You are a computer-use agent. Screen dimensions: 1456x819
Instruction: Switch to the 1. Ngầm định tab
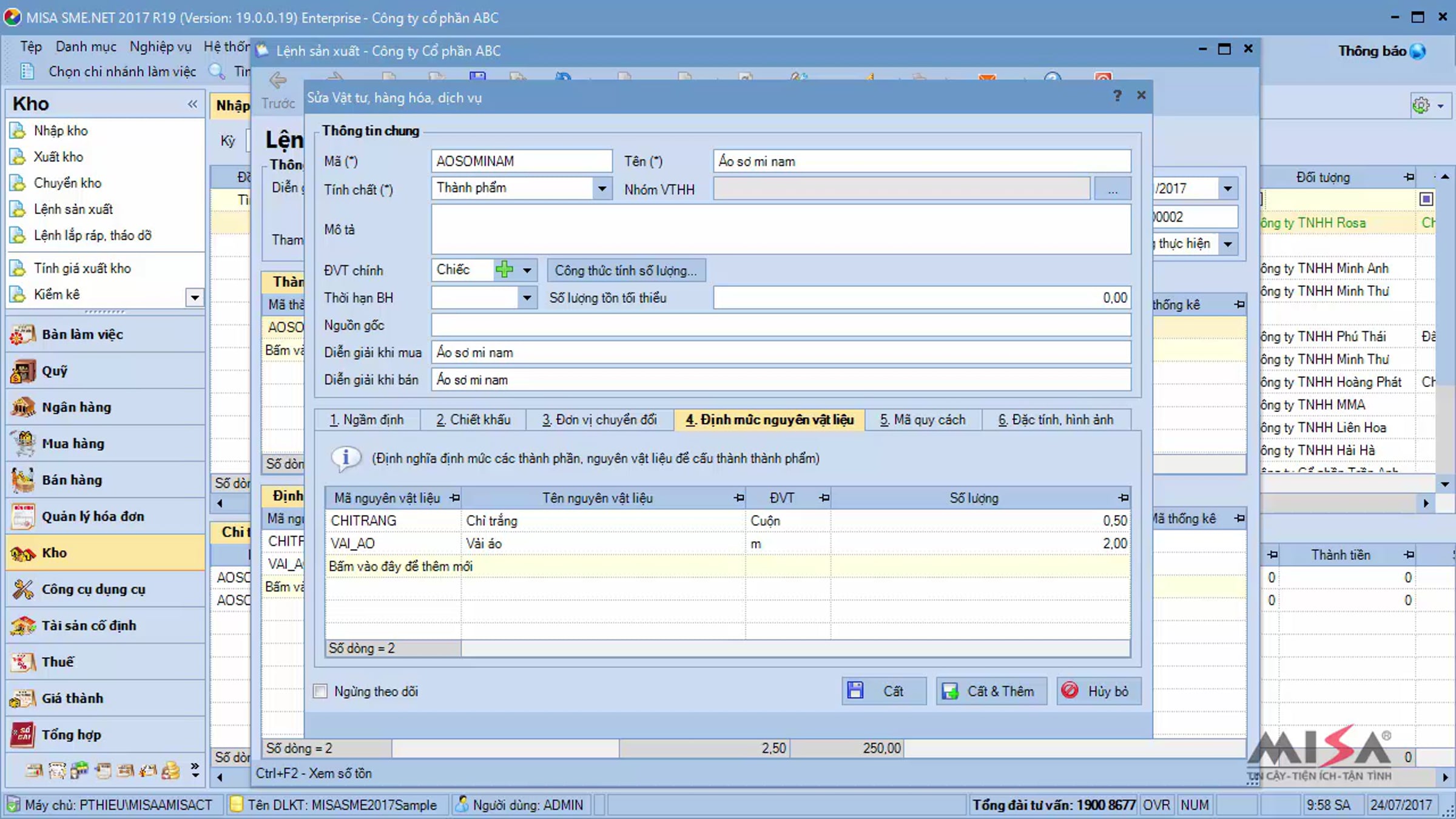pos(366,420)
